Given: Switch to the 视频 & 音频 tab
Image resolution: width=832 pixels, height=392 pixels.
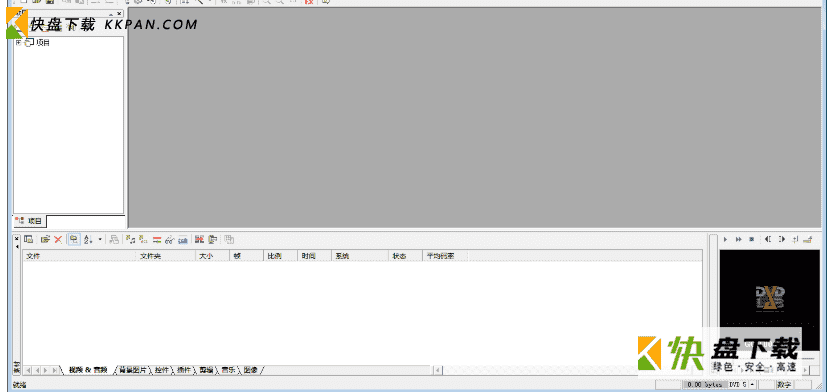Looking at the screenshot, I should click(88, 370).
